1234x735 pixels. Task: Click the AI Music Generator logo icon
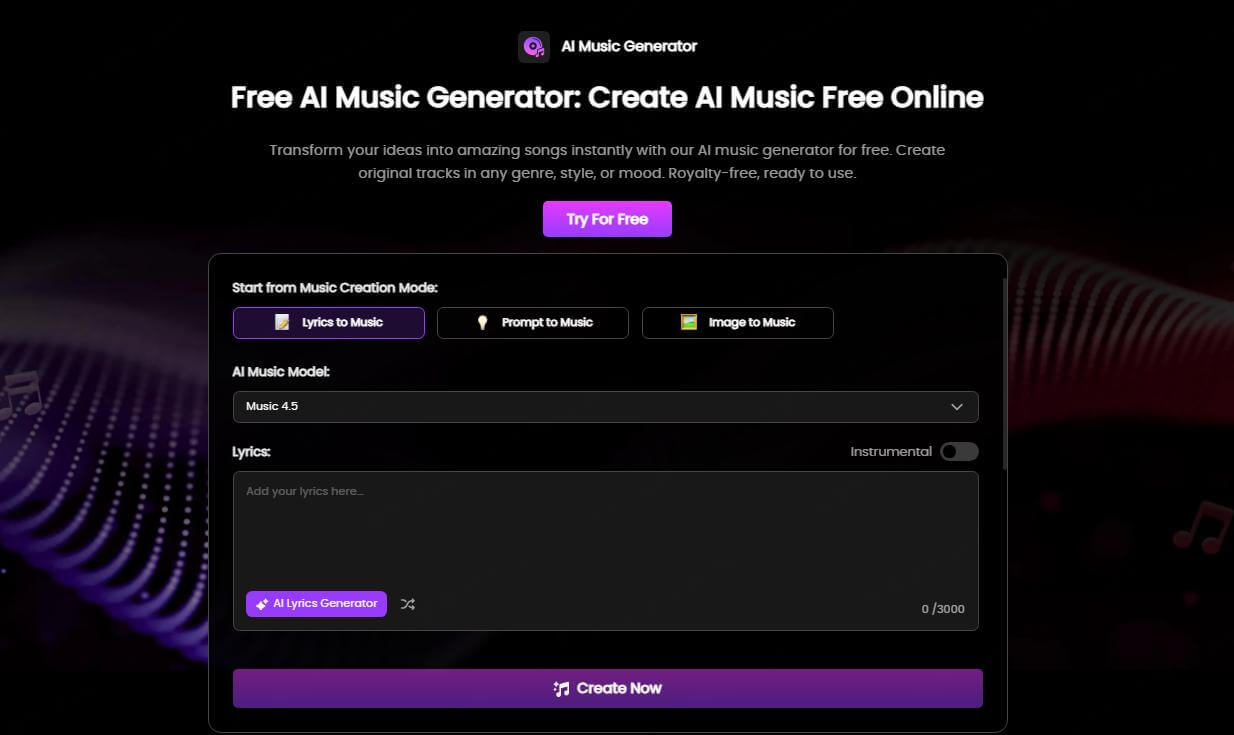pos(533,46)
